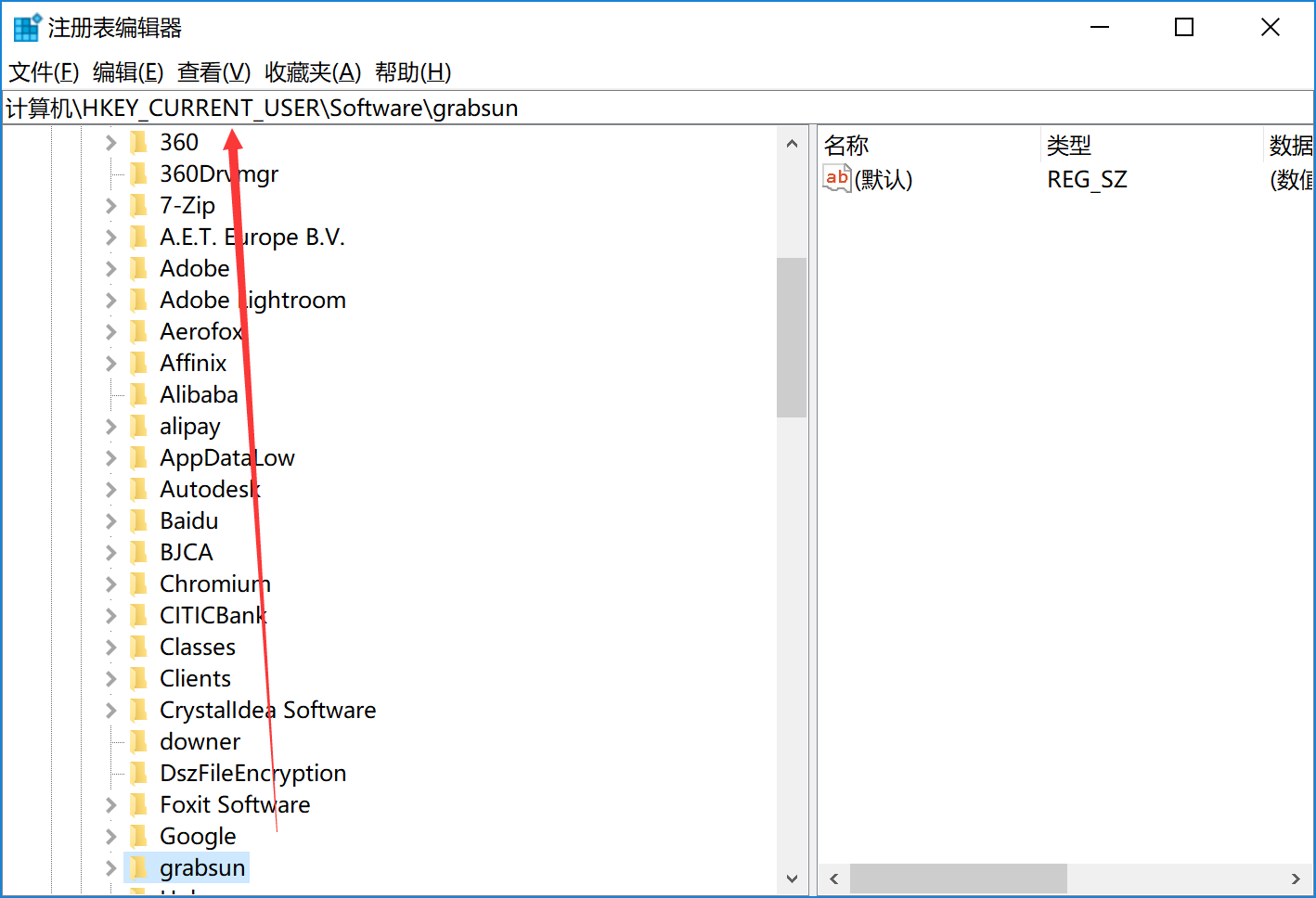Click the REG_SZ type cell

tap(1087, 179)
